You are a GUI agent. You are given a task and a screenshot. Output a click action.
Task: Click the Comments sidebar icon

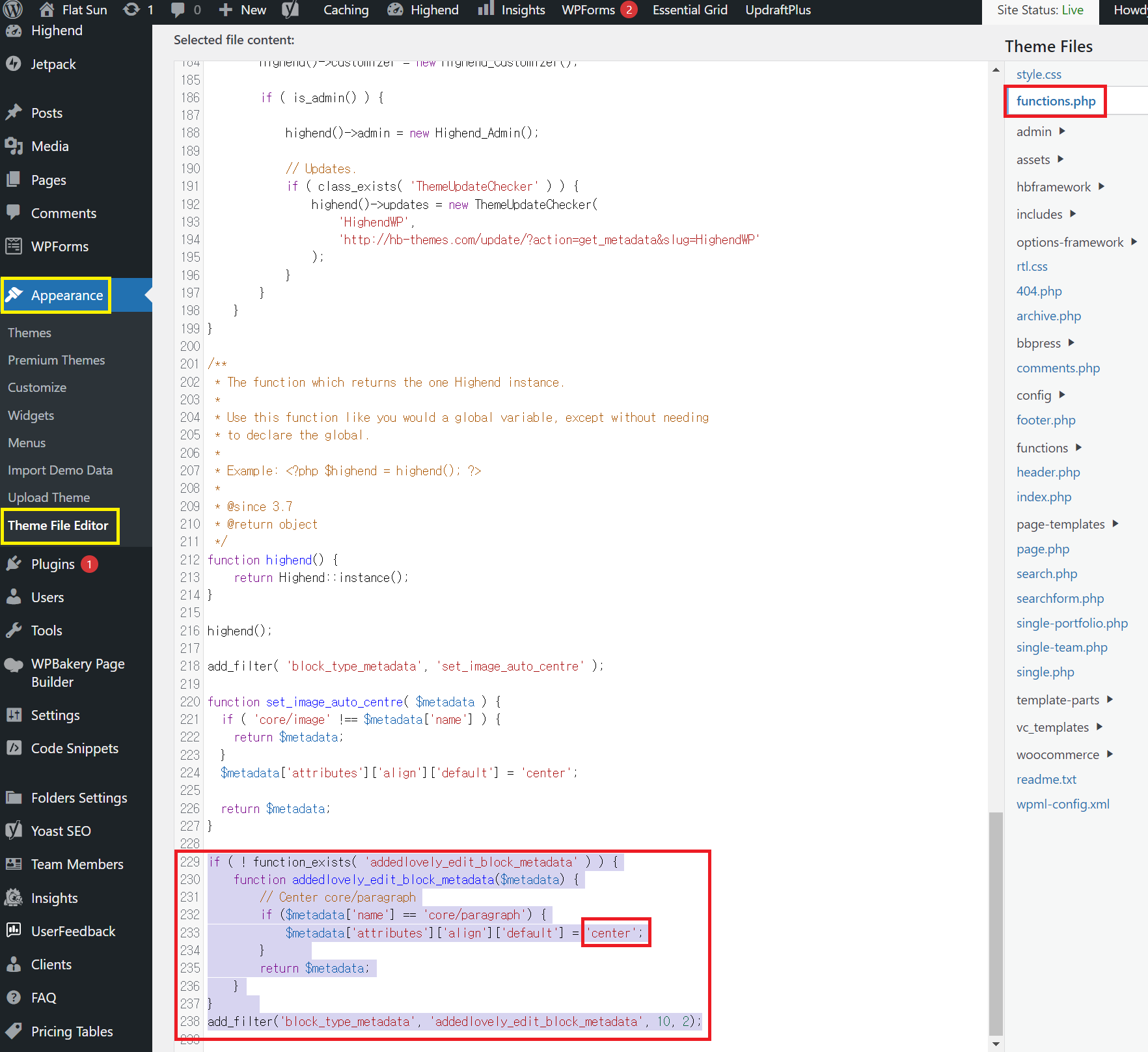14,213
